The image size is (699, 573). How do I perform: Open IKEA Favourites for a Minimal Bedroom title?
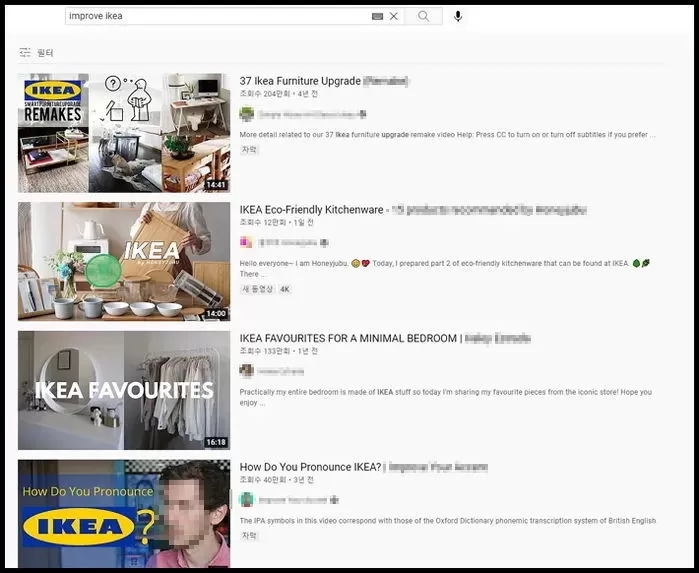click(348, 339)
